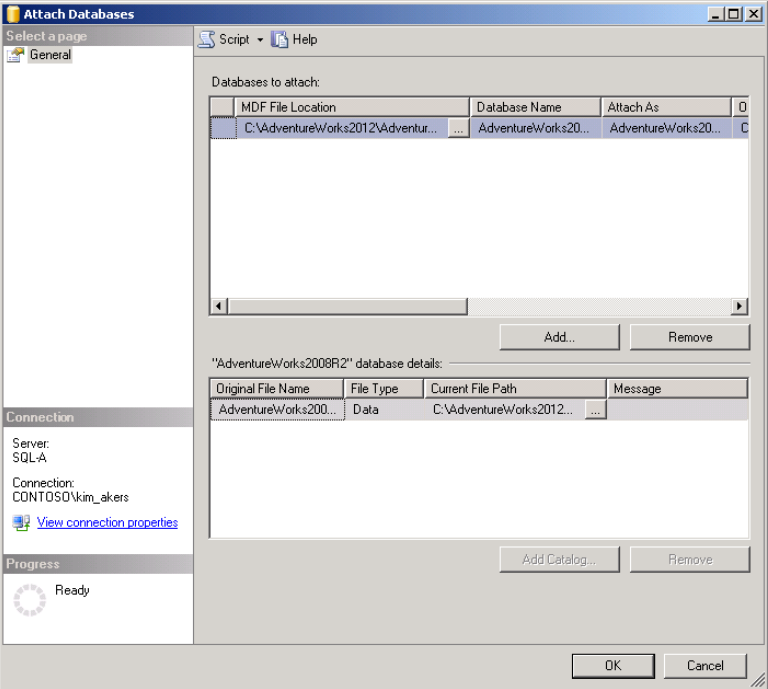Image resolution: width=768 pixels, height=689 pixels.
Task: Click the Script toolbar icon
Action: pos(207,39)
